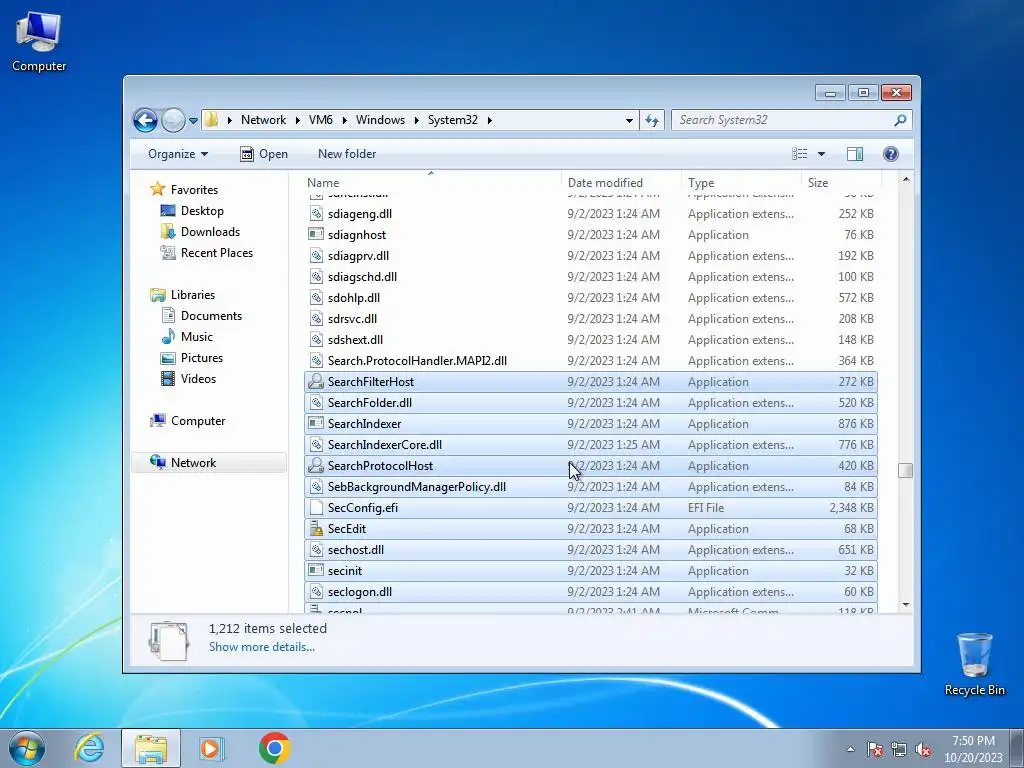Select Favorites in the navigation pane
1024x768 pixels.
194,190
